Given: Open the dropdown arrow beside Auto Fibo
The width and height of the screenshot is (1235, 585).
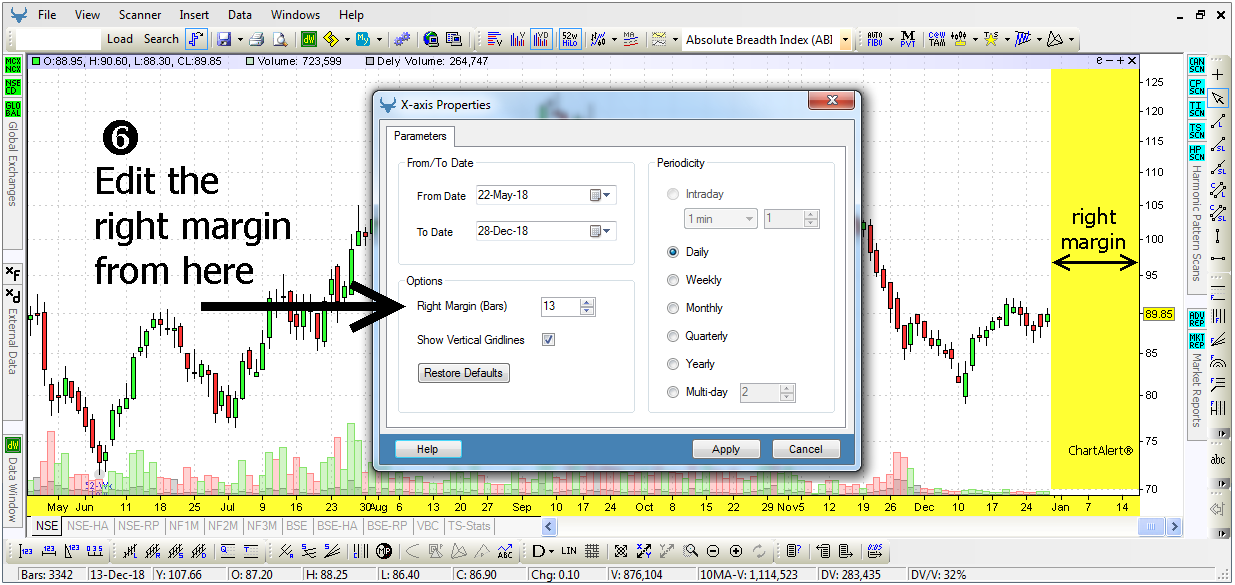Looking at the screenshot, I should click(889, 40).
